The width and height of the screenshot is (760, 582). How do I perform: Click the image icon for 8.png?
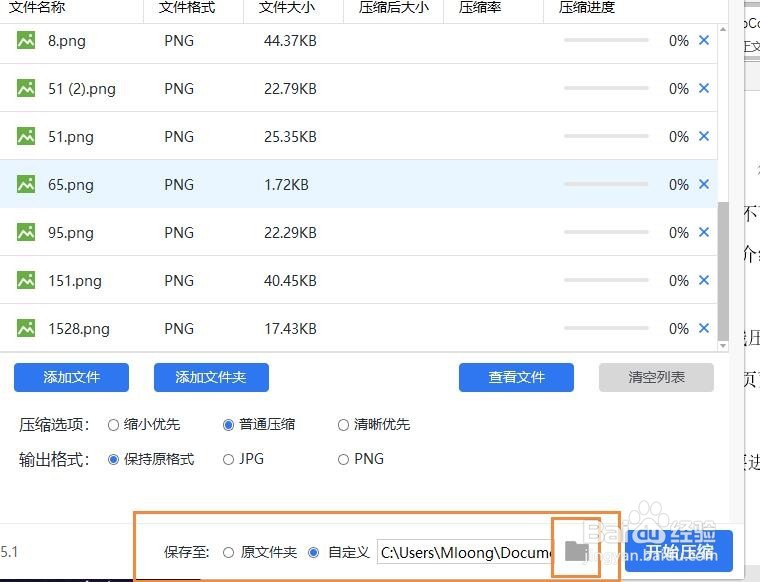pos(26,40)
